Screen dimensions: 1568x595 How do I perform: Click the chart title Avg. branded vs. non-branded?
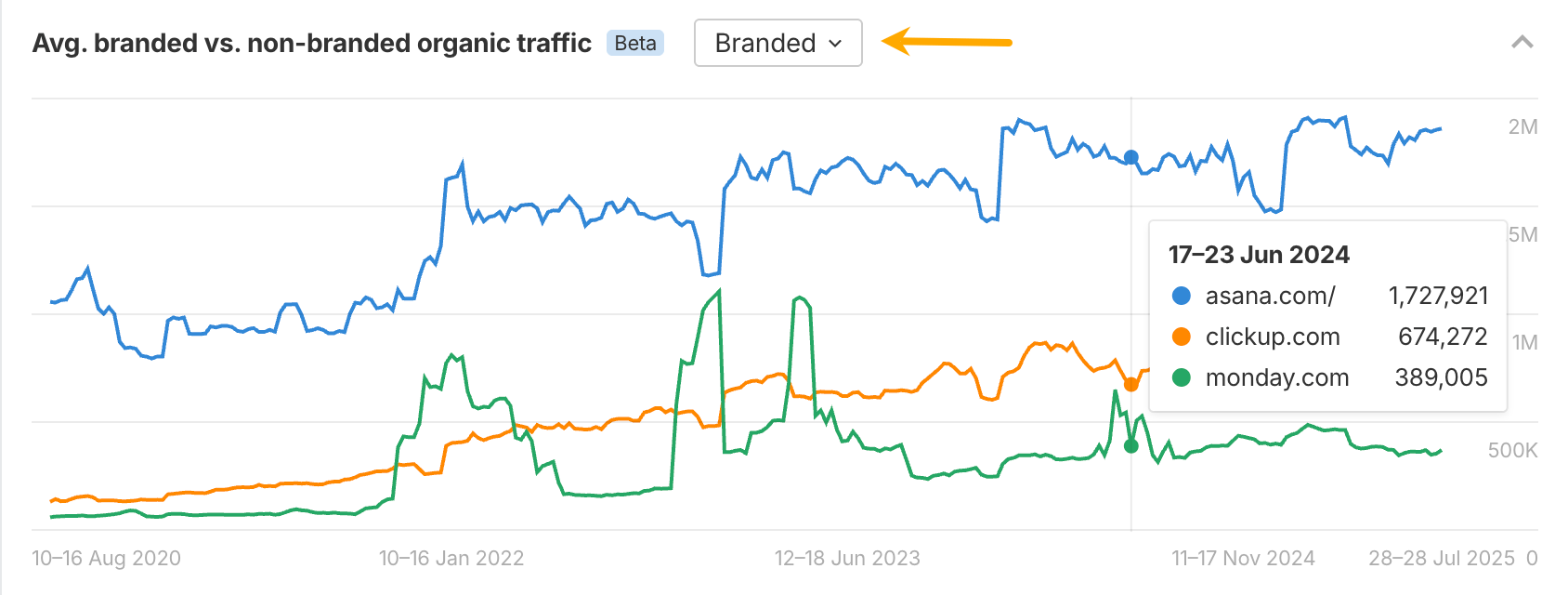click(311, 42)
